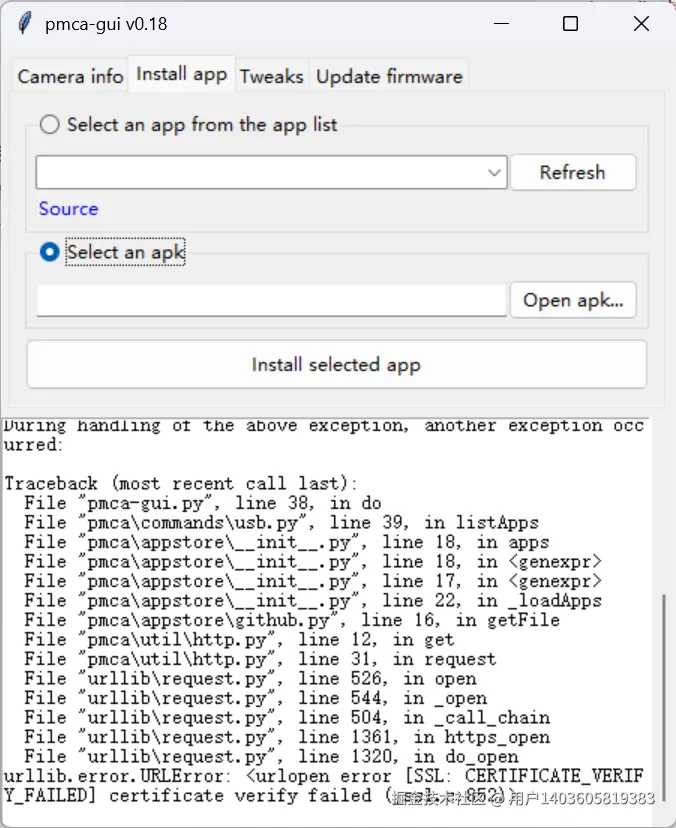Click Install selected app button
The width and height of the screenshot is (676, 828).
click(x=337, y=364)
